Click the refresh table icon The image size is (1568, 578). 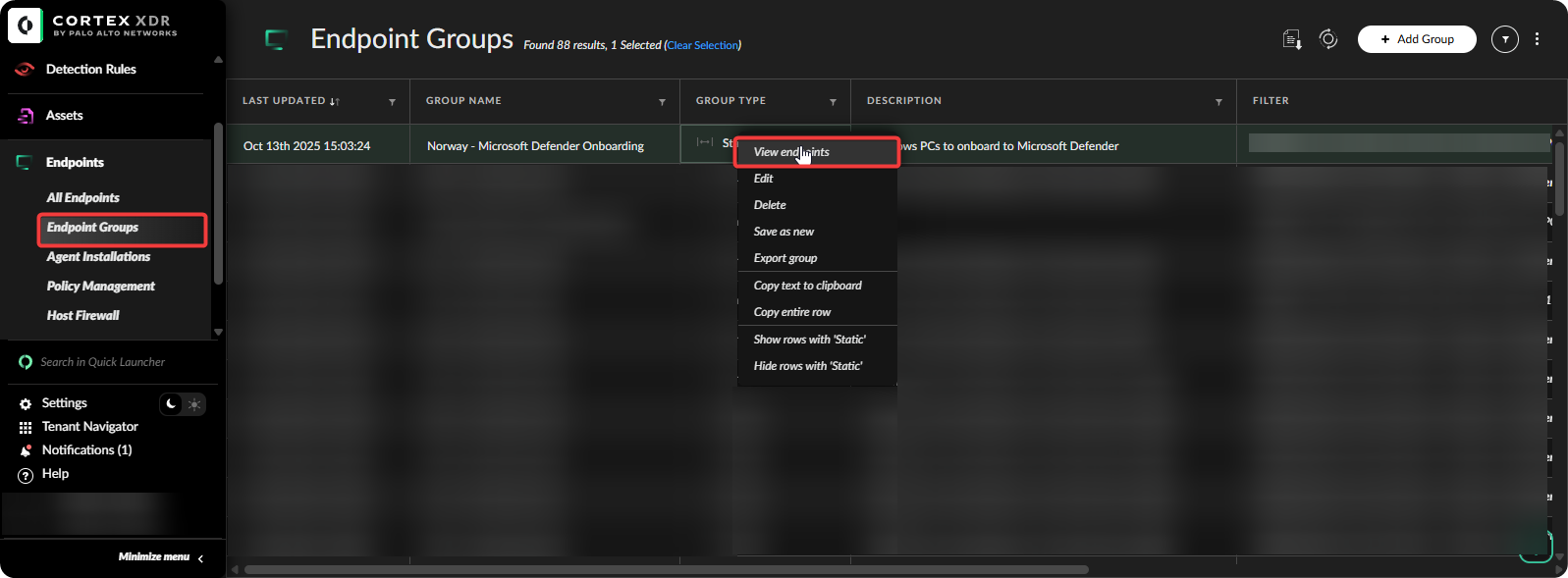point(1328,39)
